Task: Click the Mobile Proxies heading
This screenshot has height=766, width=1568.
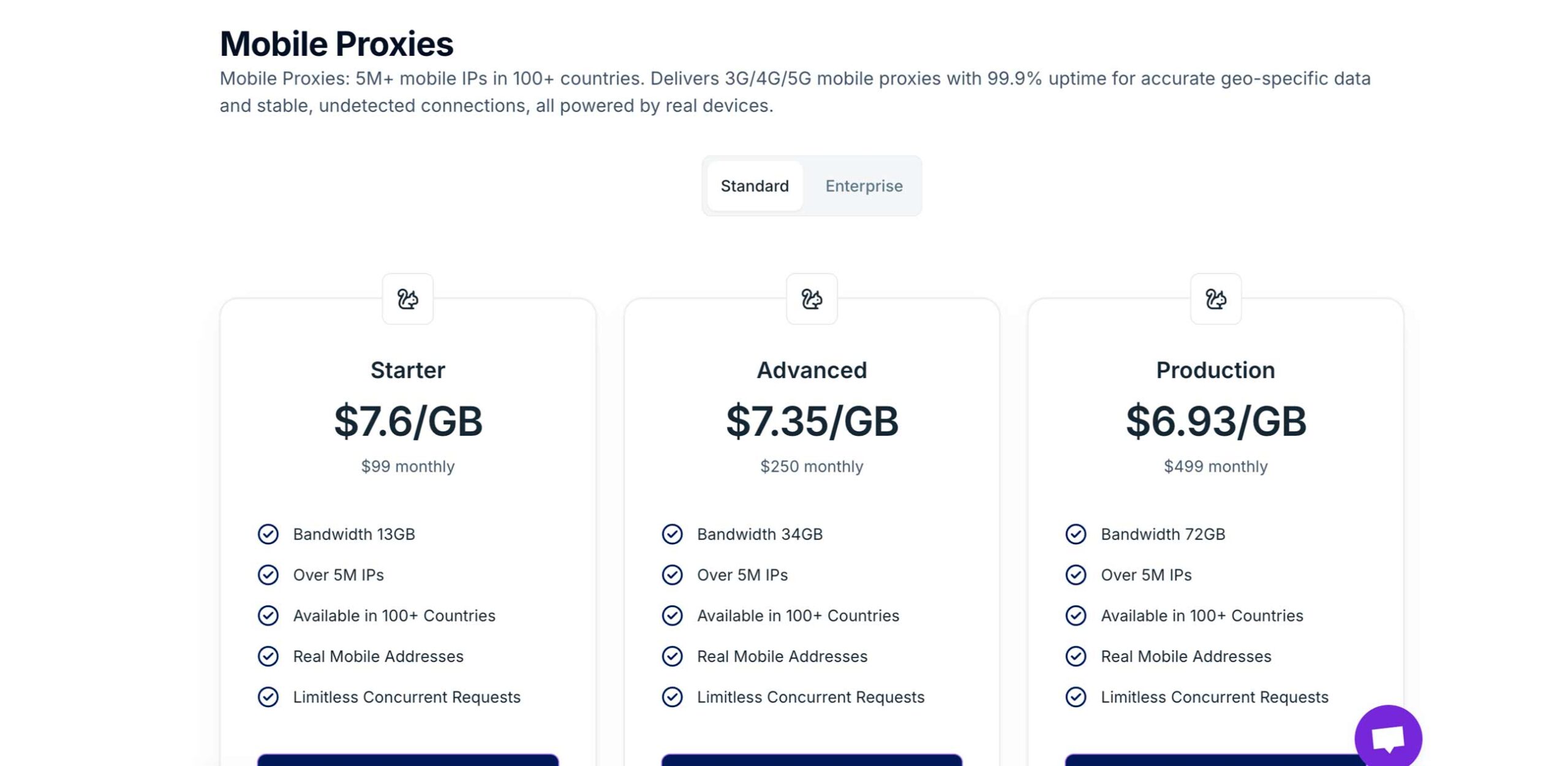Action: (336, 44)
